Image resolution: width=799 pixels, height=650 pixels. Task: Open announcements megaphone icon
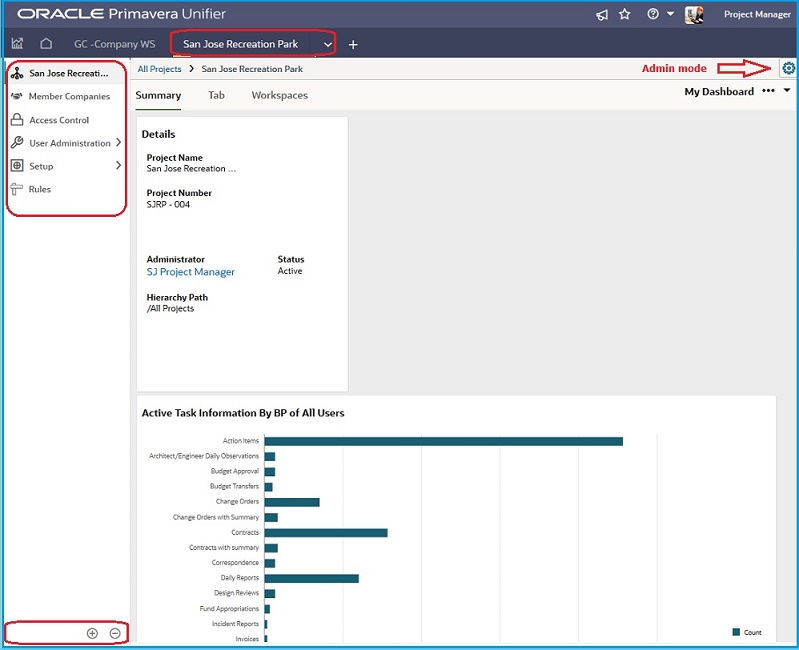click(602, 15)
